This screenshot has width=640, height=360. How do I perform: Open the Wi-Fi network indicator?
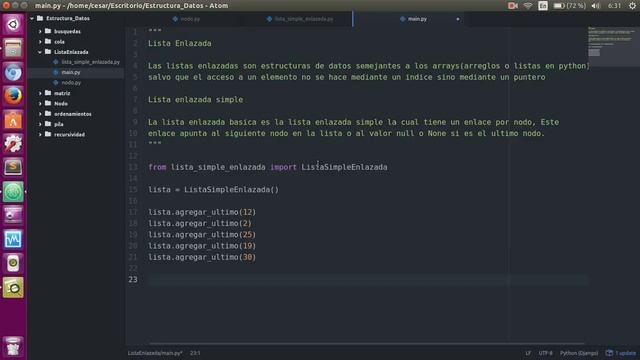coord(528,6)
